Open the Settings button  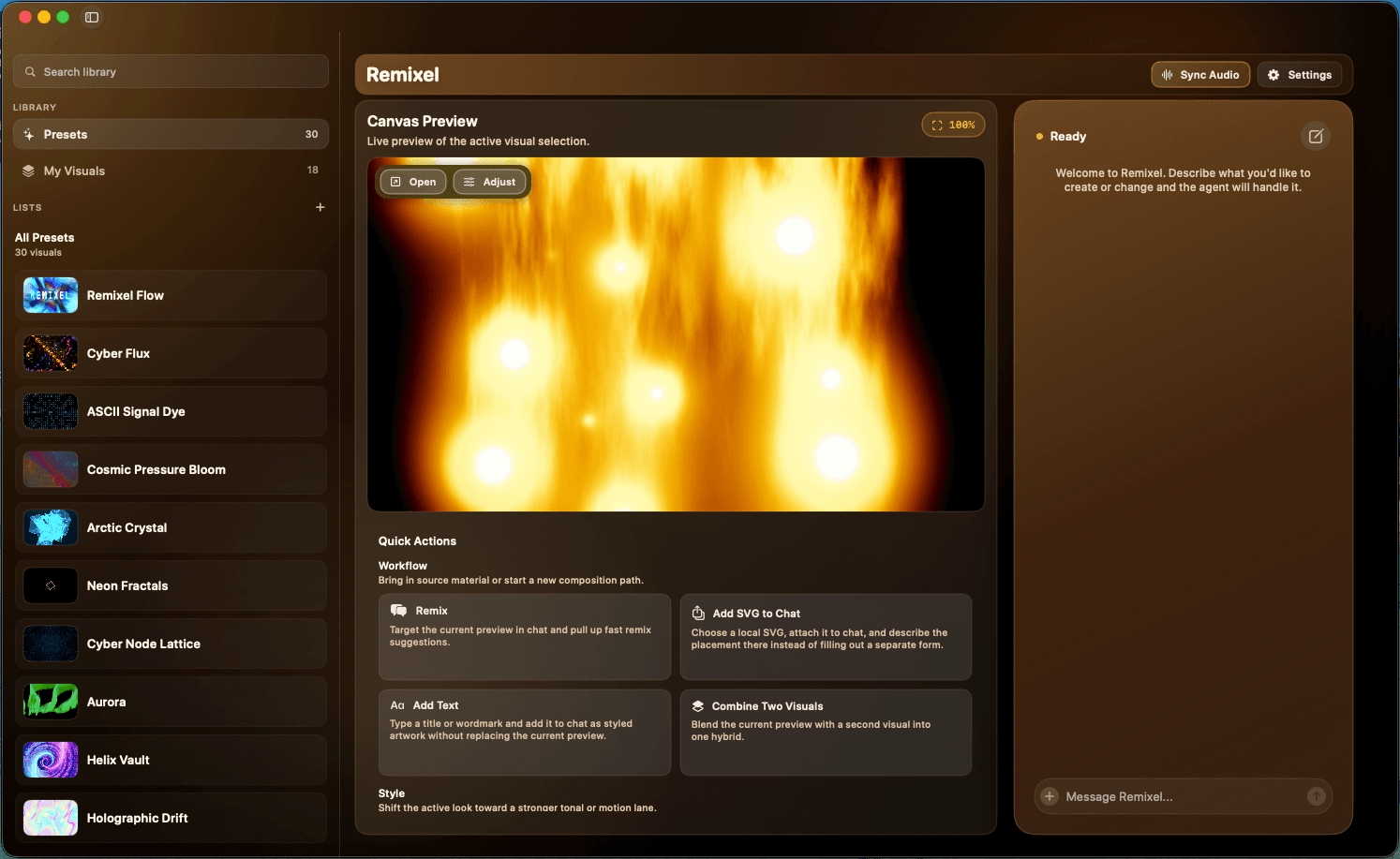pyautogui.click(x=1300, y=75)
